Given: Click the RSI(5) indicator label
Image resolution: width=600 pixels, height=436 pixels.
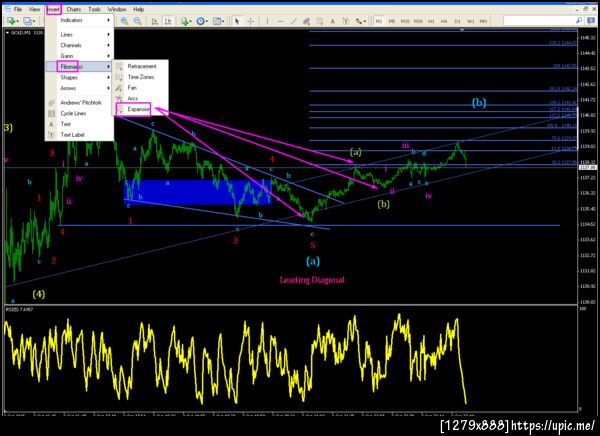Looking at the screenshot, I should [19, 309].
